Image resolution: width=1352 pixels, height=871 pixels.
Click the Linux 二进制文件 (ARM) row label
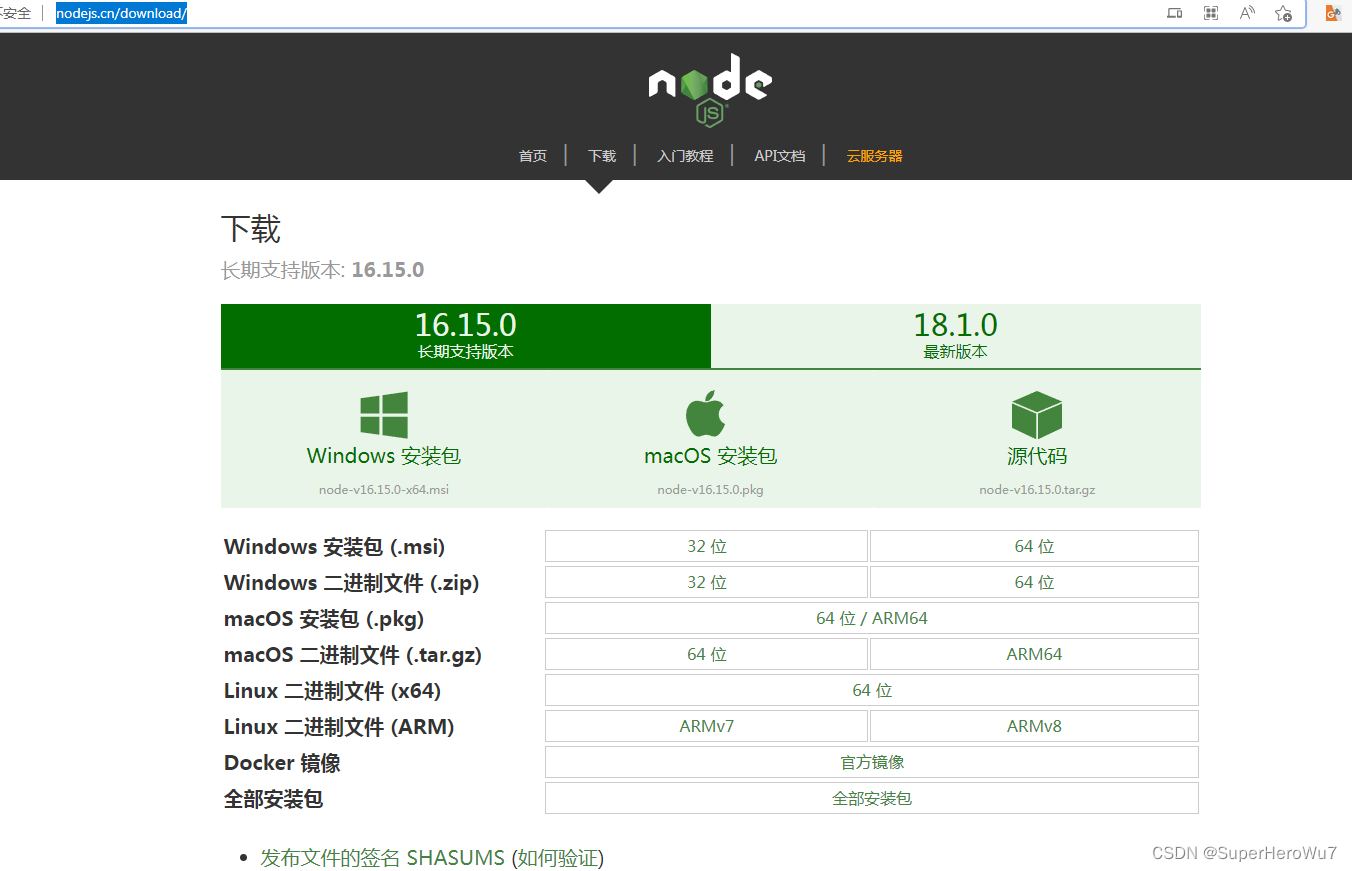point(339,727)
